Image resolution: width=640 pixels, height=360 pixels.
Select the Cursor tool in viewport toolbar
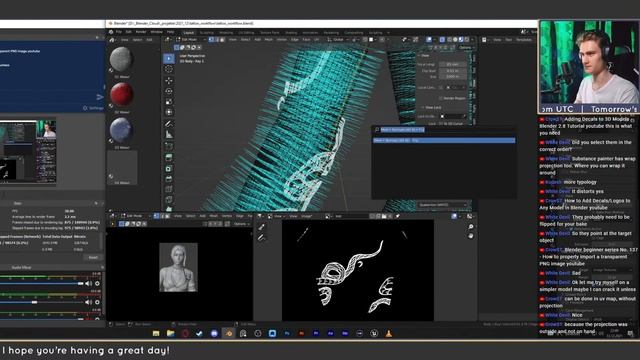click(x=169, y=69)
